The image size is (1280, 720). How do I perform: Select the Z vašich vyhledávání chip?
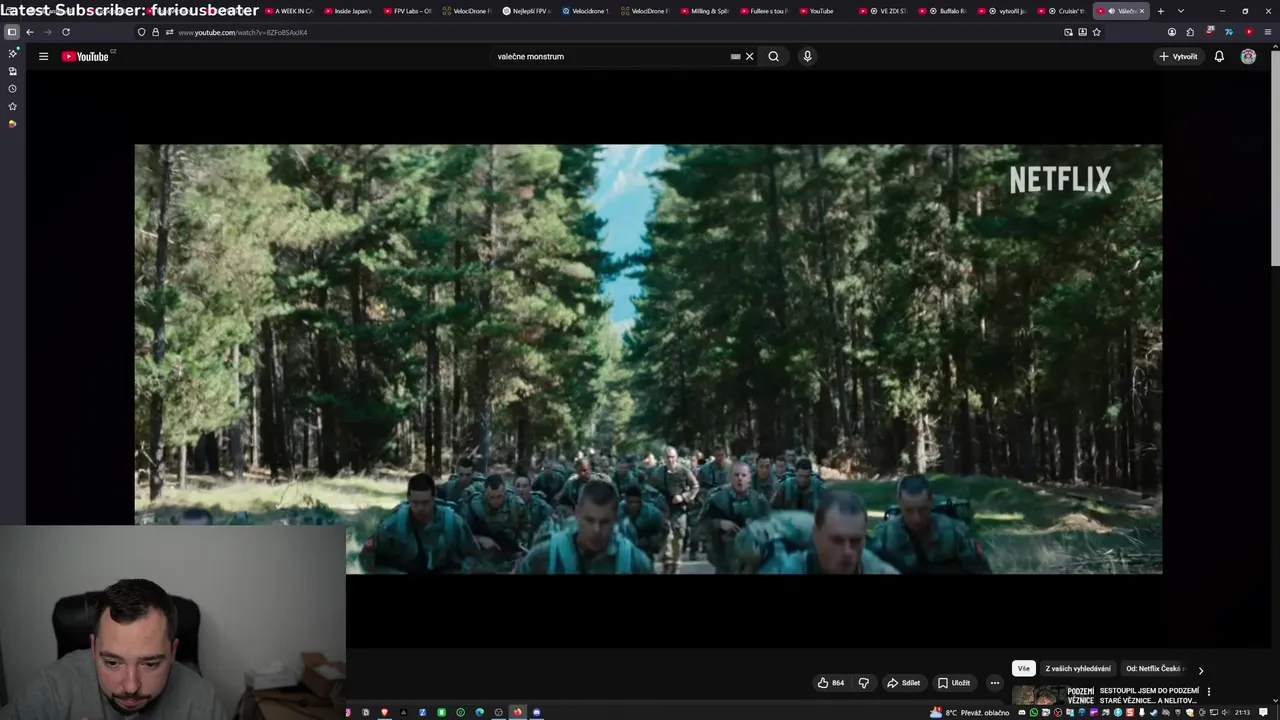click(x=1078, y=669)
